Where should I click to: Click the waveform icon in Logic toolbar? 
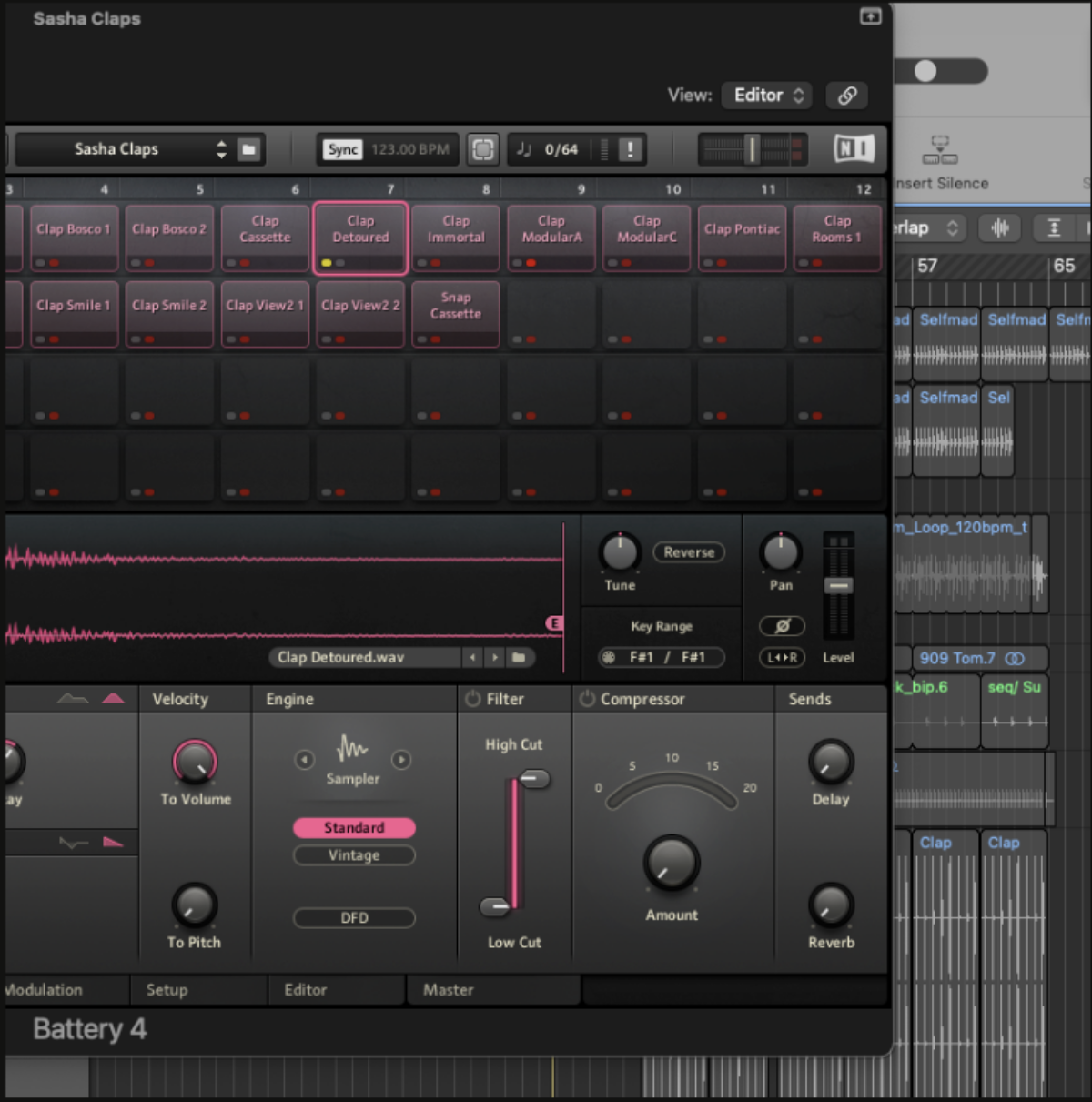pyautogui.click(x=1000, y=227)
